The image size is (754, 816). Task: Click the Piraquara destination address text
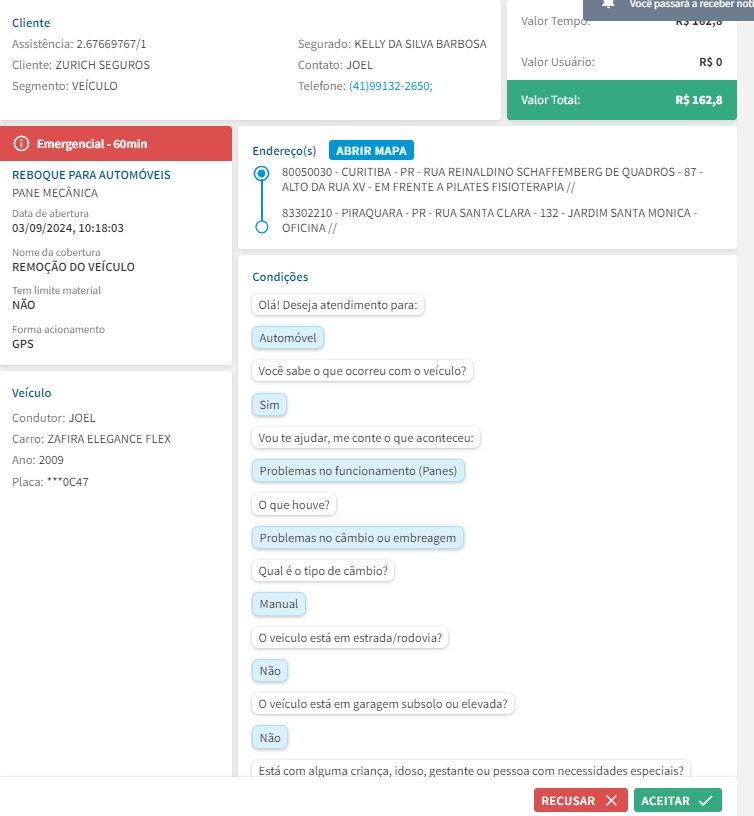489,220
